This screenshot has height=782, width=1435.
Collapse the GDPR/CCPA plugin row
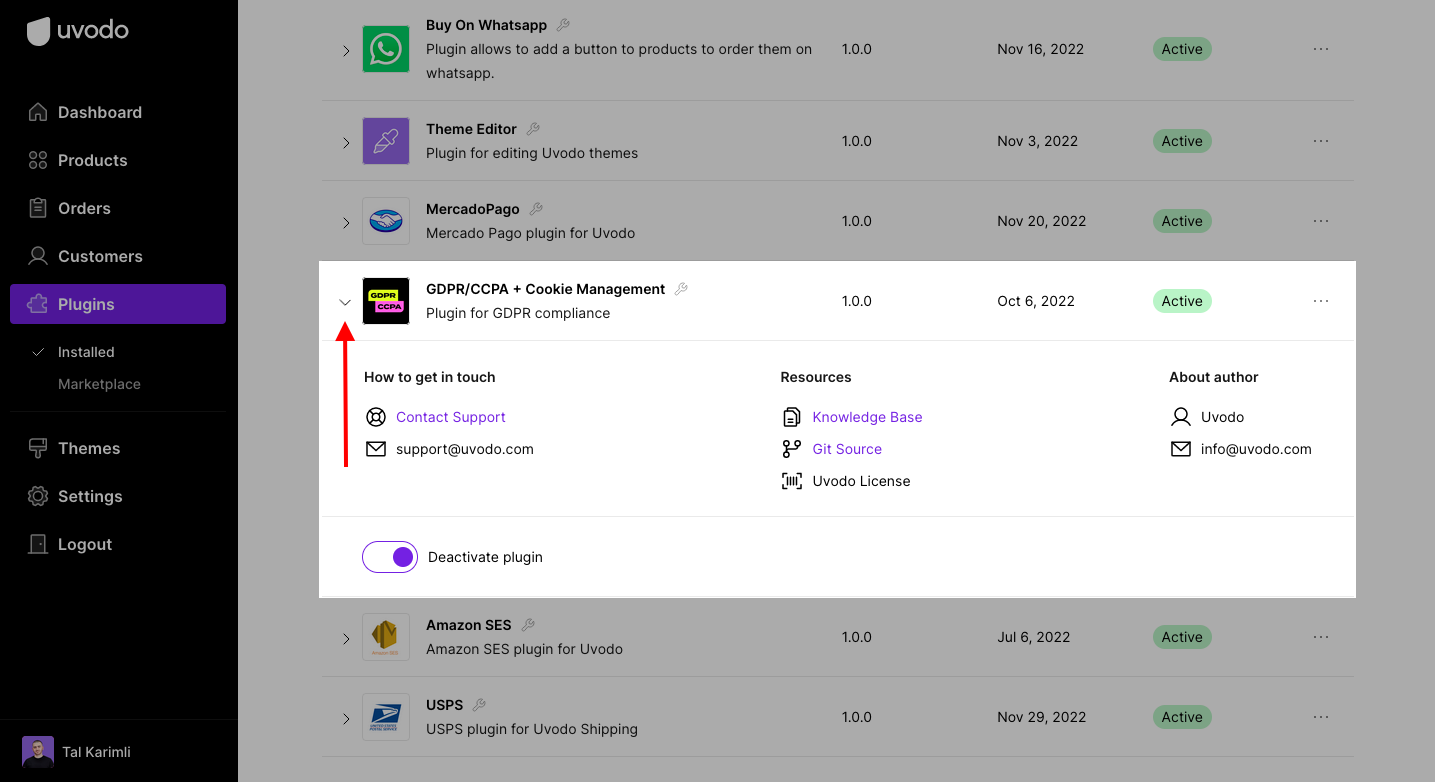point(345,302)
